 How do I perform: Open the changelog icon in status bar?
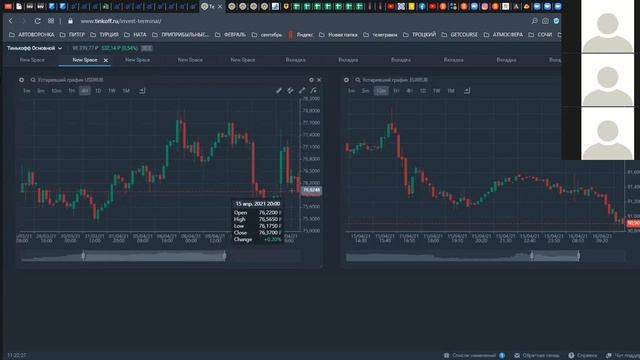[x=447, y=356]
